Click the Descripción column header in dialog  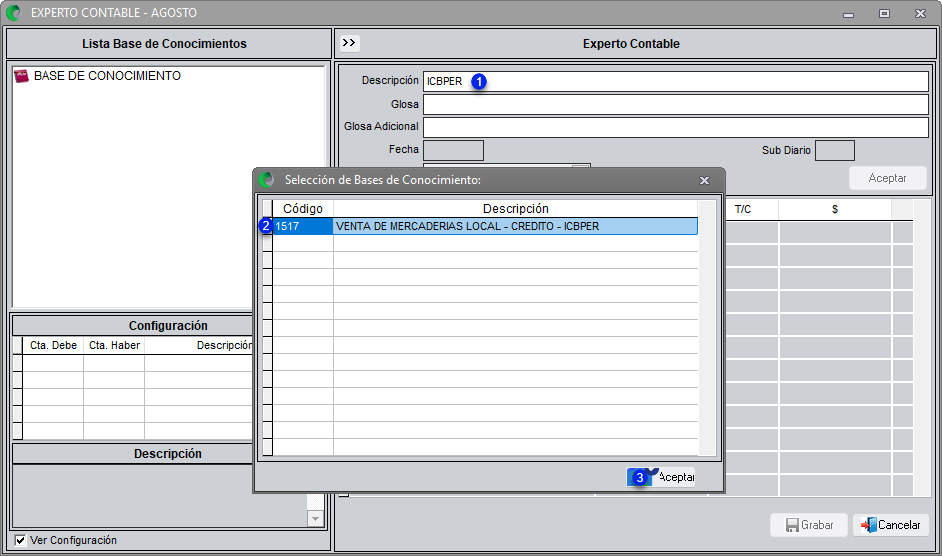(x=515, y=209)
